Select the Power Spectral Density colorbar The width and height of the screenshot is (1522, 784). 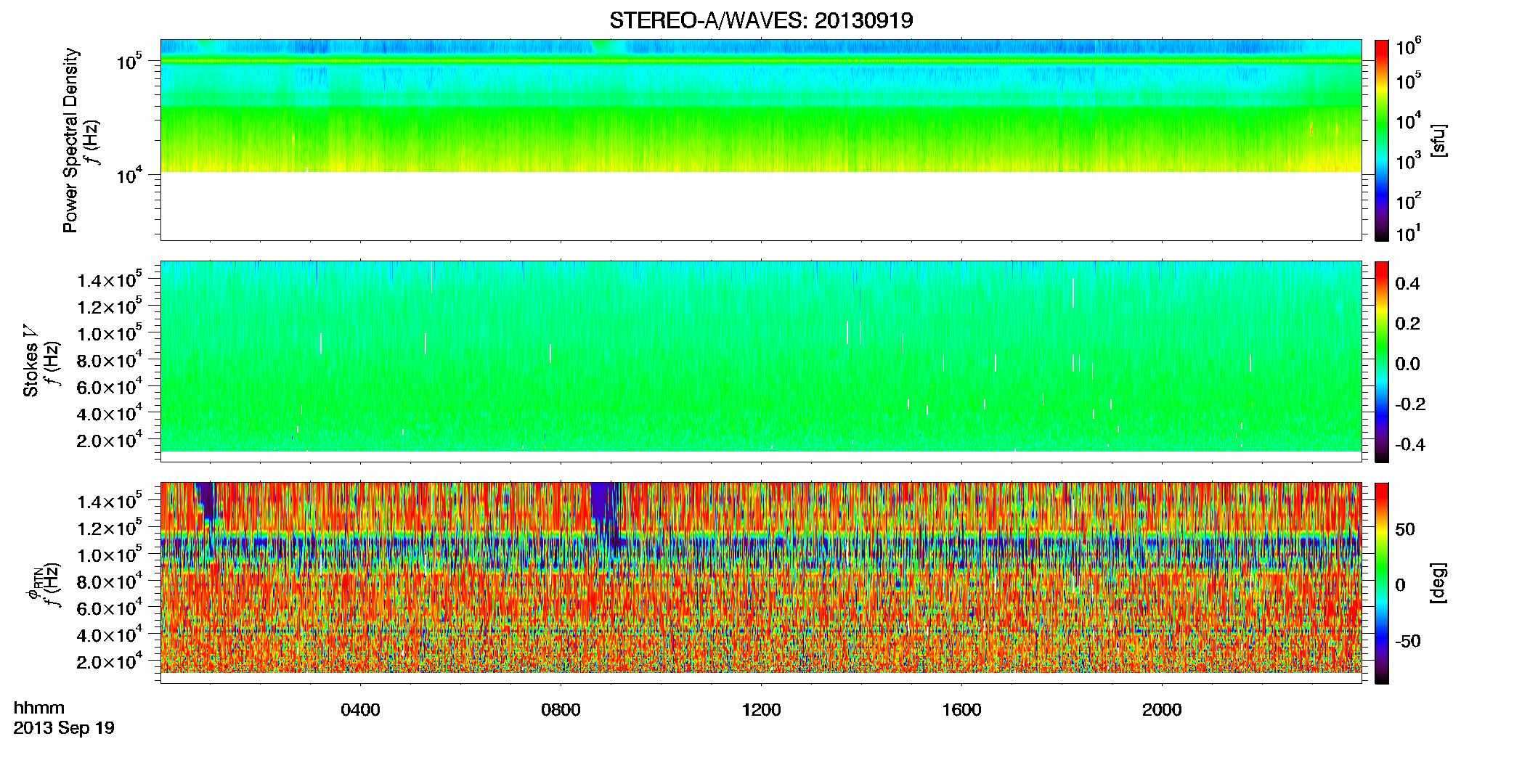(x=1382, y=140)
